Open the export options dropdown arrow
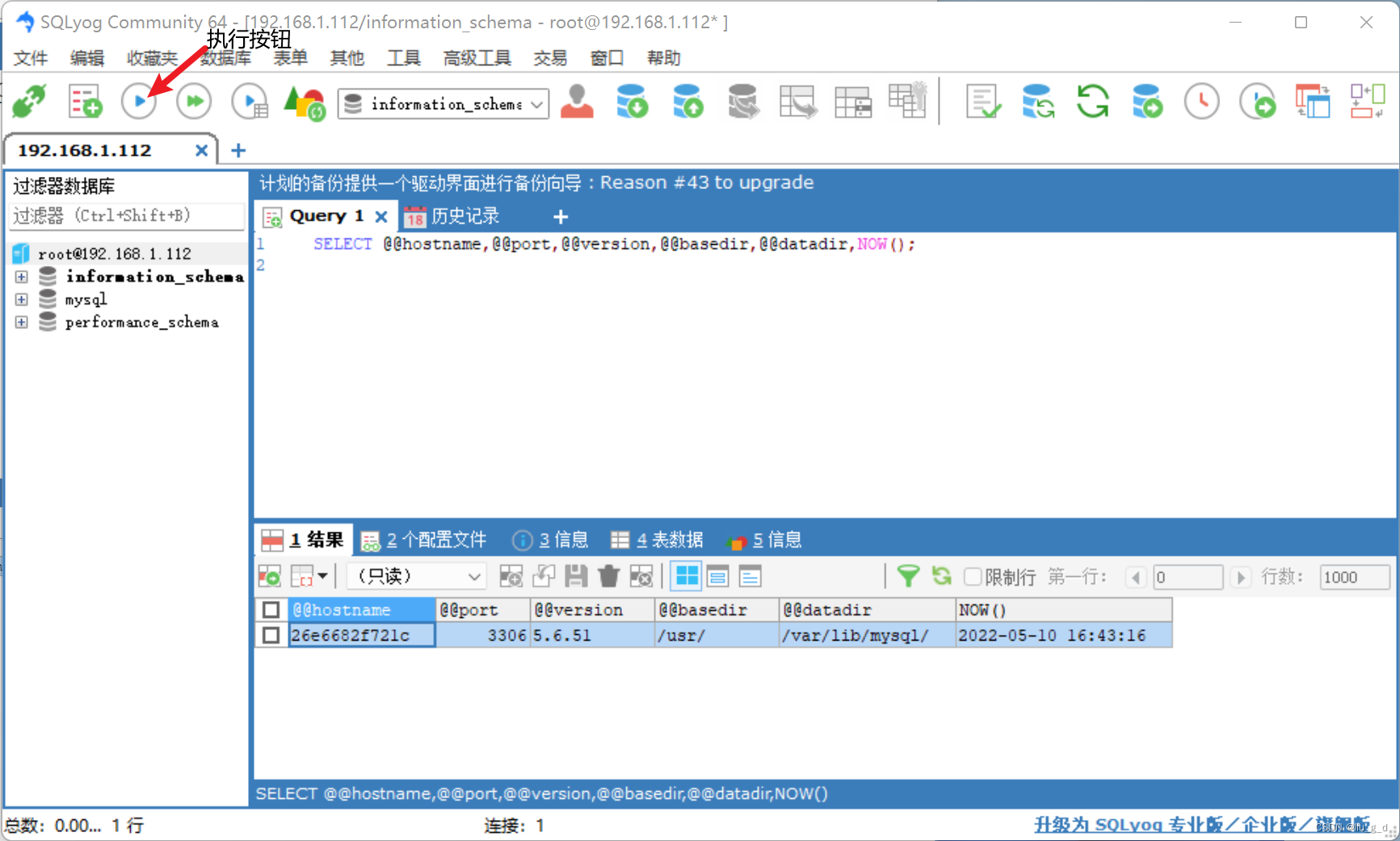Viewport: 1400px width, 841px height. pyautogui.click(x=323, y=577)
